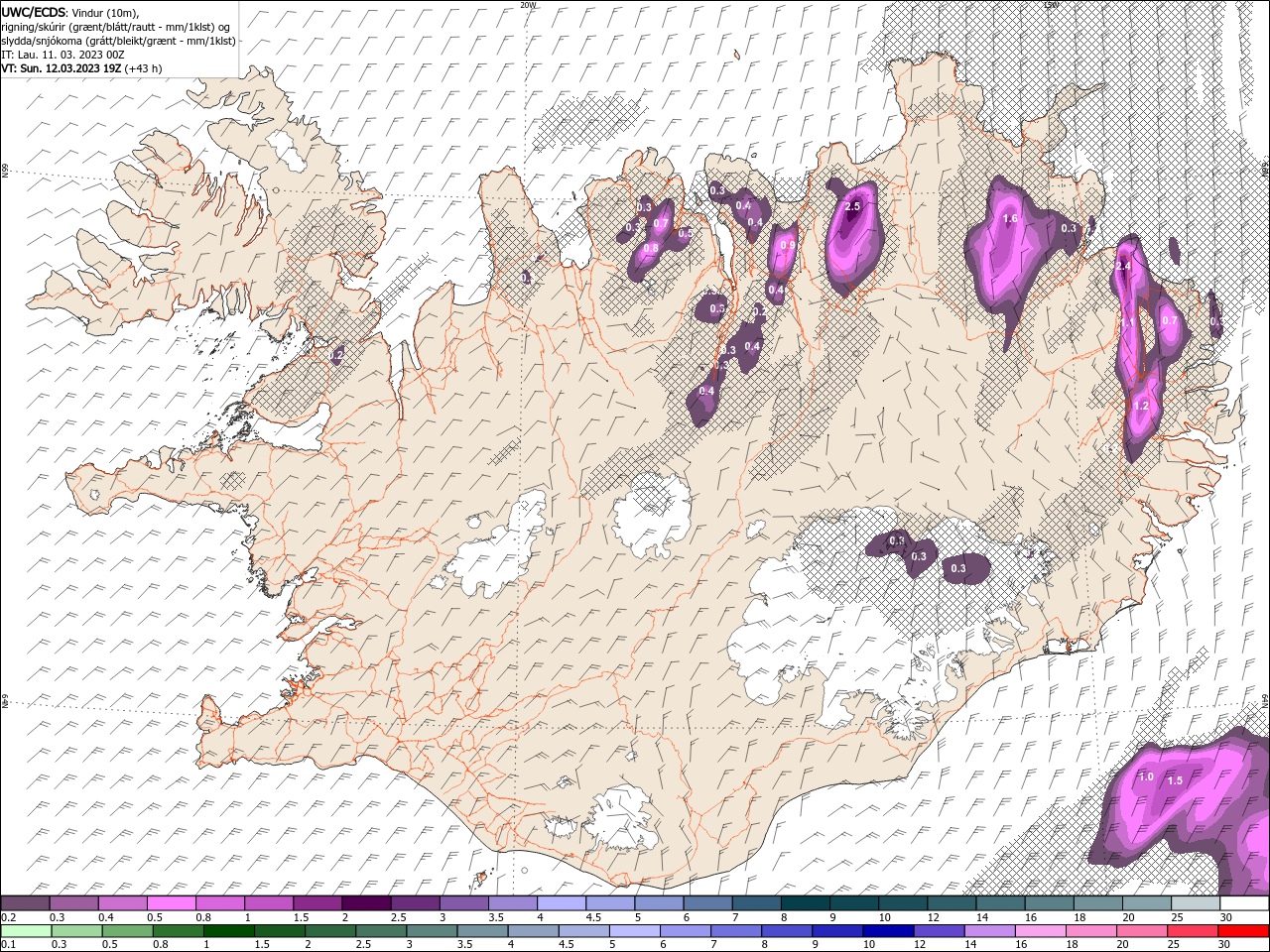Pick the deep blue rain swatch starting at 10
Image resolution: width=1270 pixels, height=952 pixels.
pyautogui.click(x=890, y=930)
